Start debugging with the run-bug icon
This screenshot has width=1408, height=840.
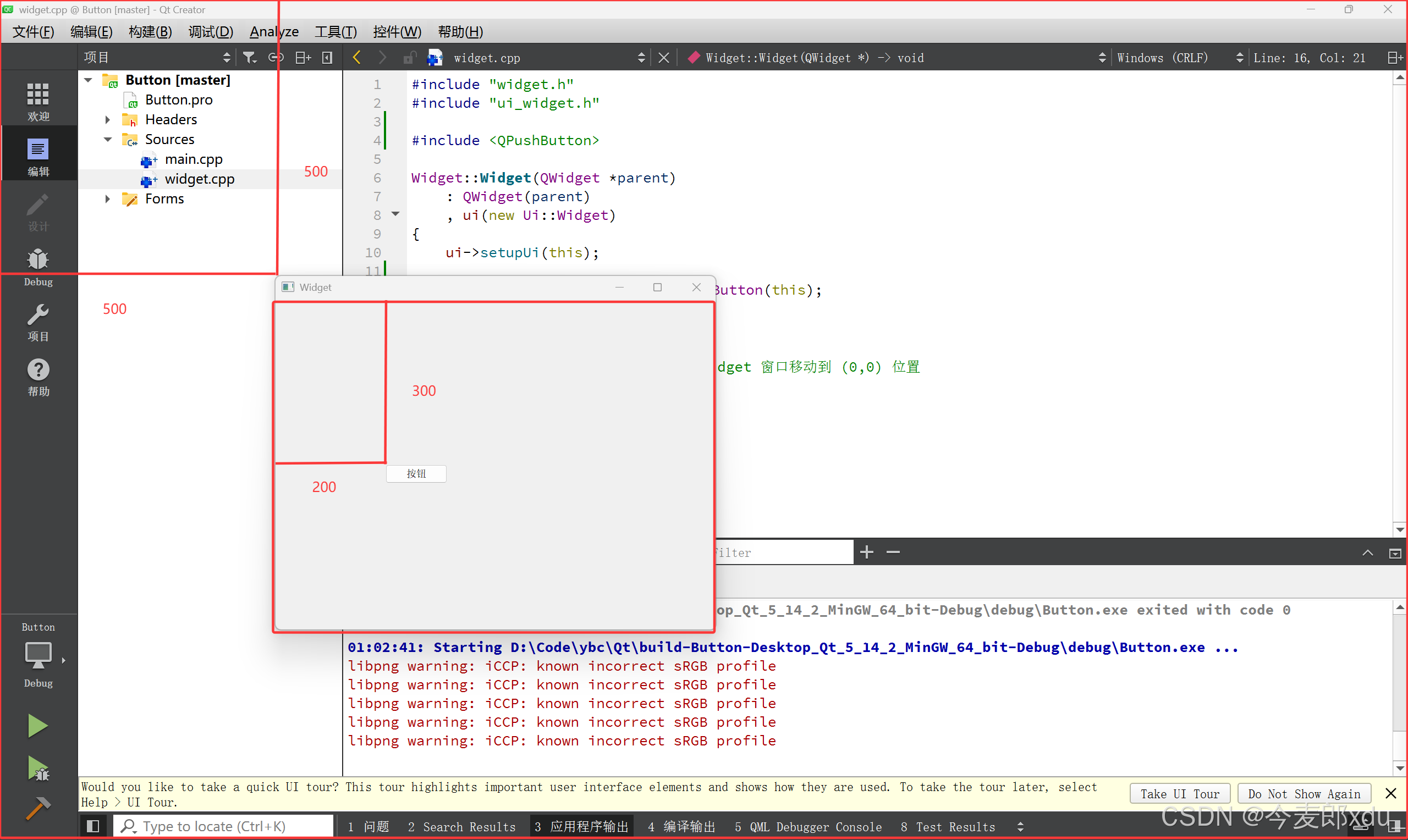pyautogui.click(x=37, y=769)
